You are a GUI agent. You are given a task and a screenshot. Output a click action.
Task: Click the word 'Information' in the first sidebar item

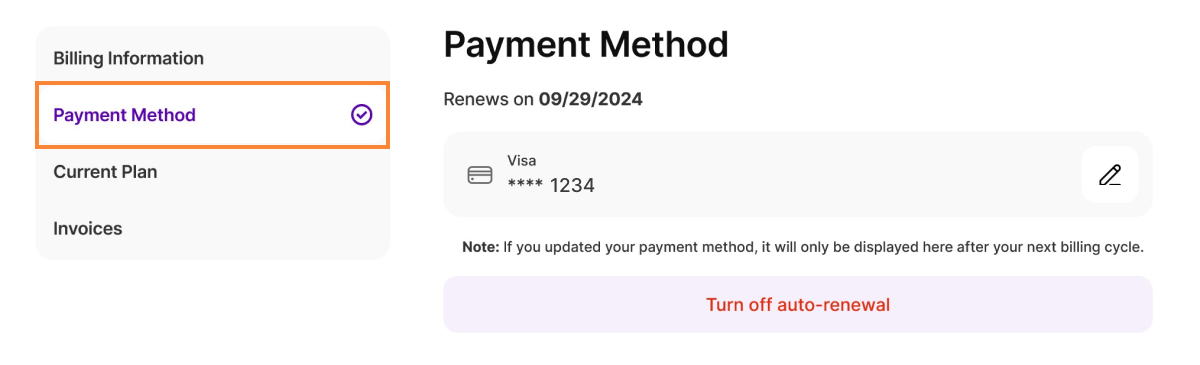point(156,58)
